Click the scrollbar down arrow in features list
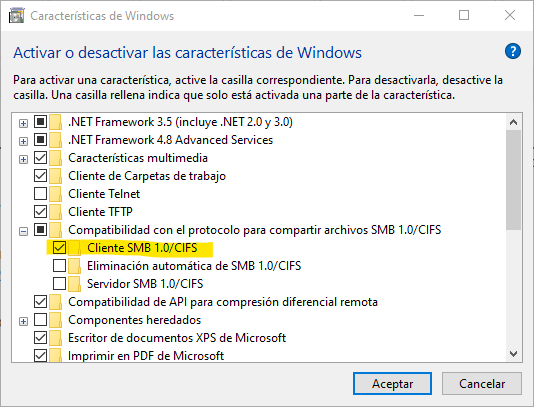The height and width of the screenshot is (407, 534). (514, 354)
